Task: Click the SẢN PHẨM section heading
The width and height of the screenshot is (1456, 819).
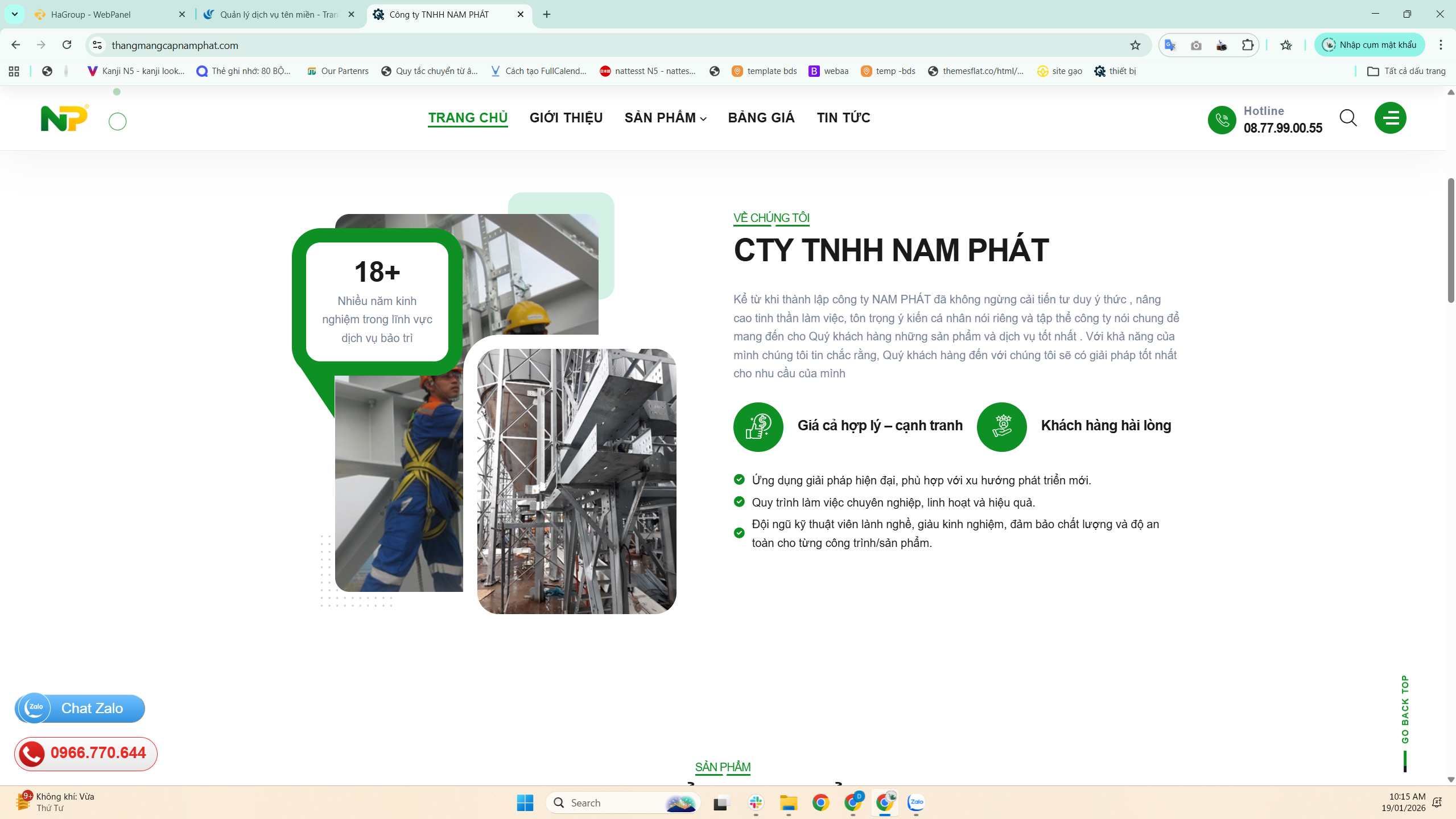Action: (x=723, y=767)
